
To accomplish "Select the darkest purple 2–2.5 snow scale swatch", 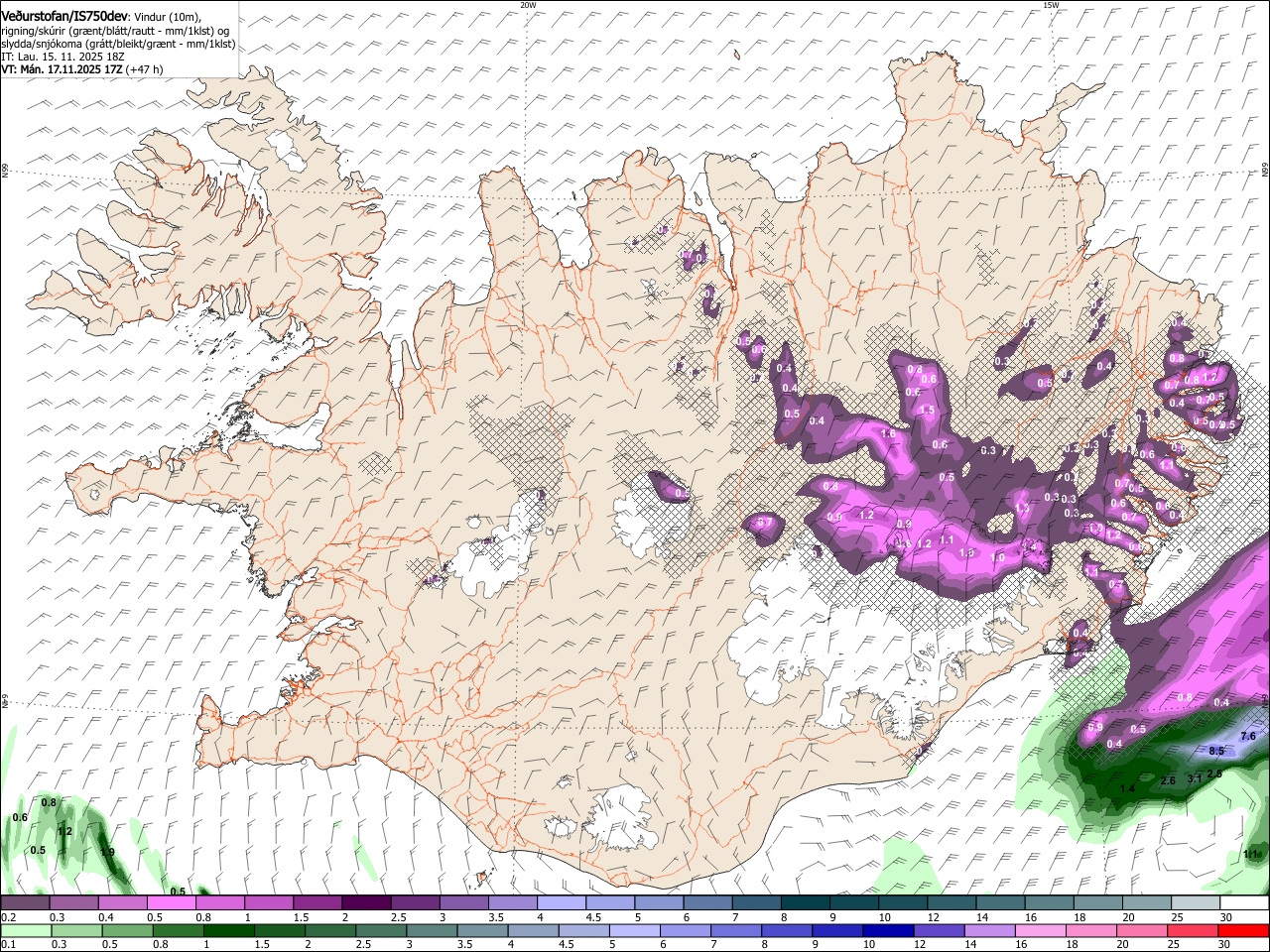I will (x=365, y=903).
